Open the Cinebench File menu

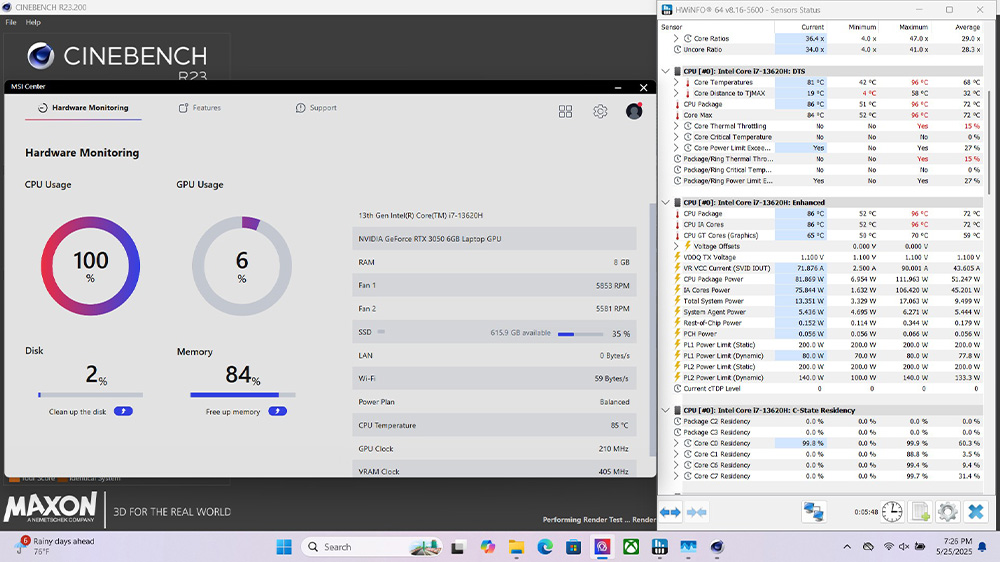click(11, 22)
